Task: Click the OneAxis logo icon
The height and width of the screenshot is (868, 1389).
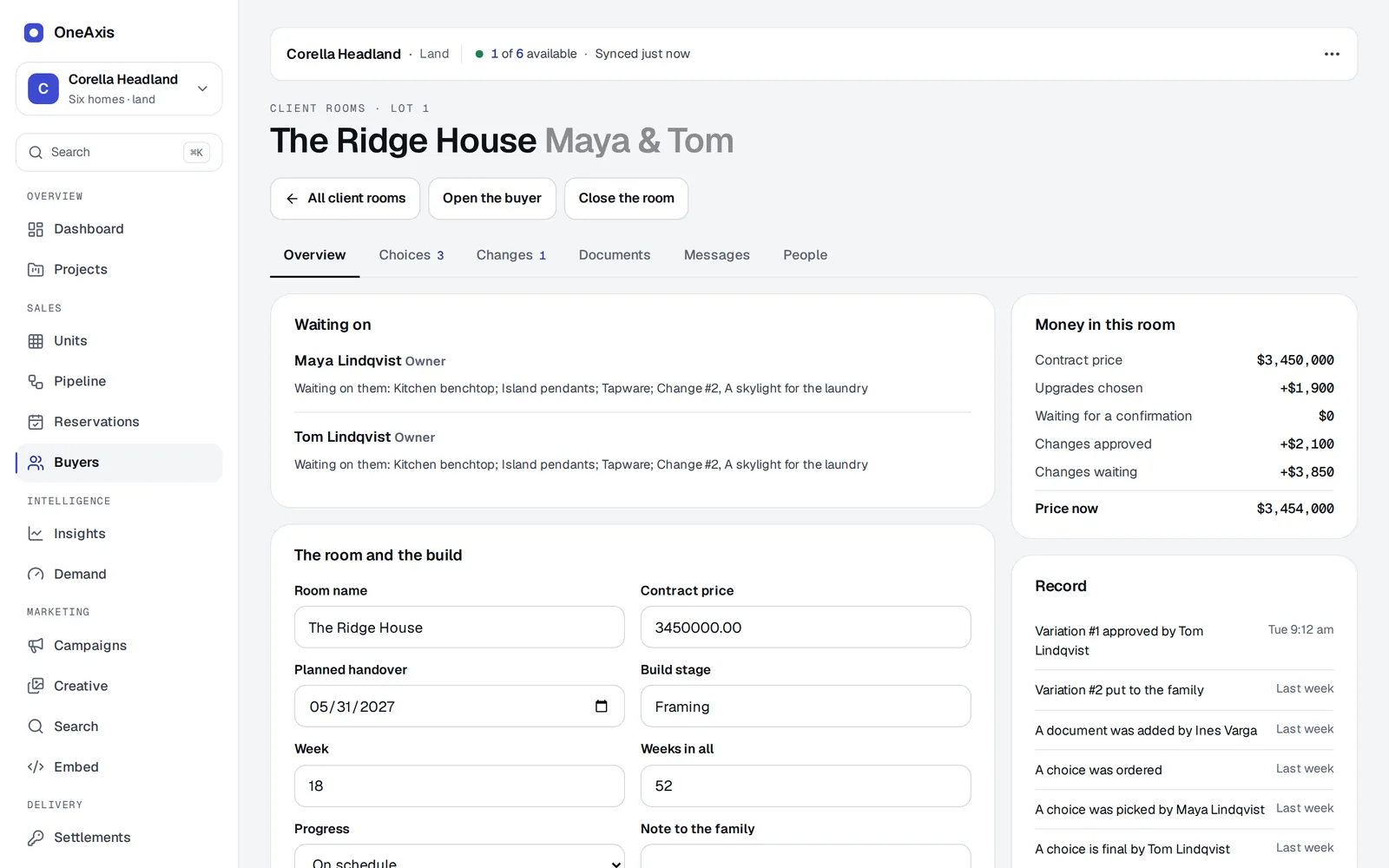Action: (x=34, y=33)
